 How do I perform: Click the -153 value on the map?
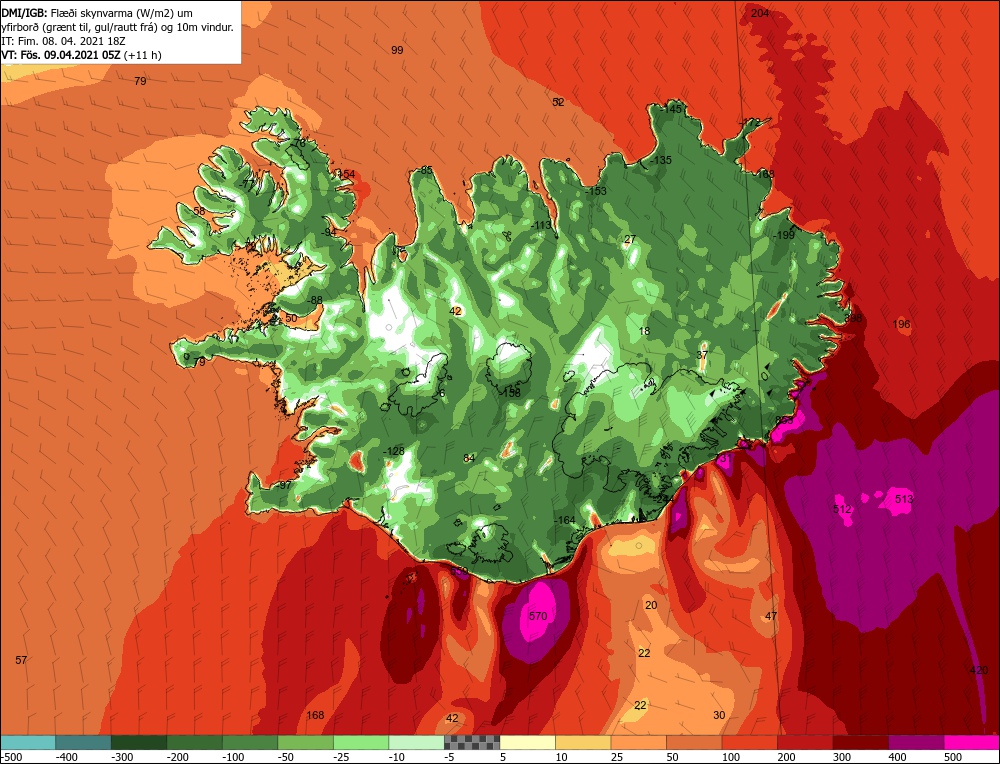[596, 191]
